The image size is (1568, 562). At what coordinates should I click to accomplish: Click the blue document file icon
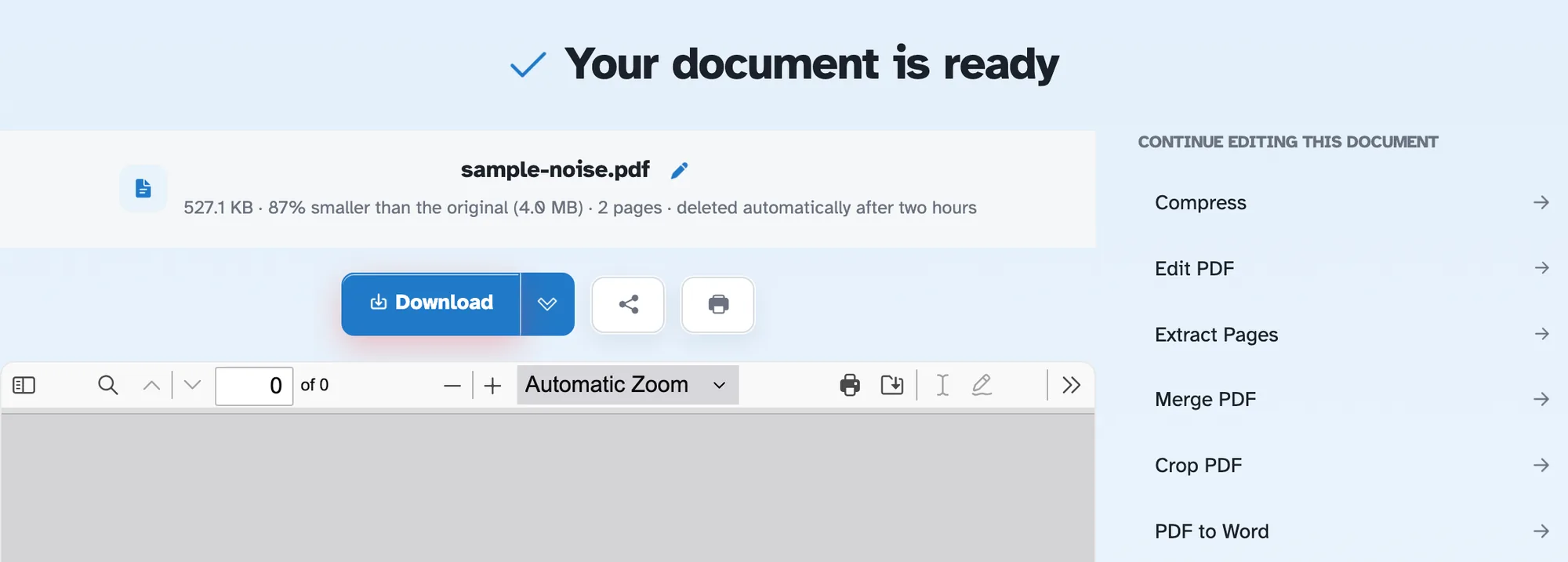pyautogui.click(x=143, y=188)
